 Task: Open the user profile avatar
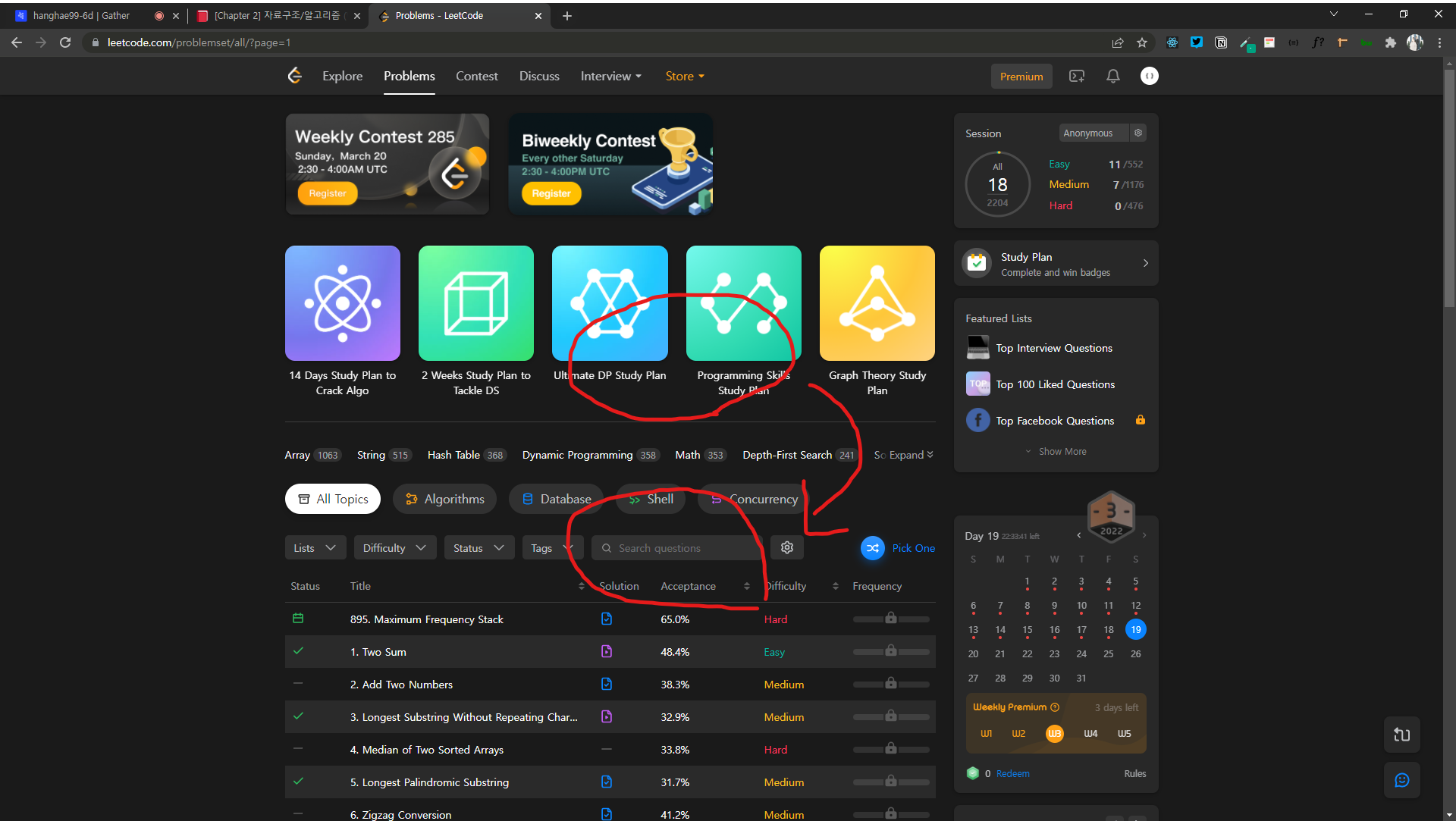[1149, 77]
